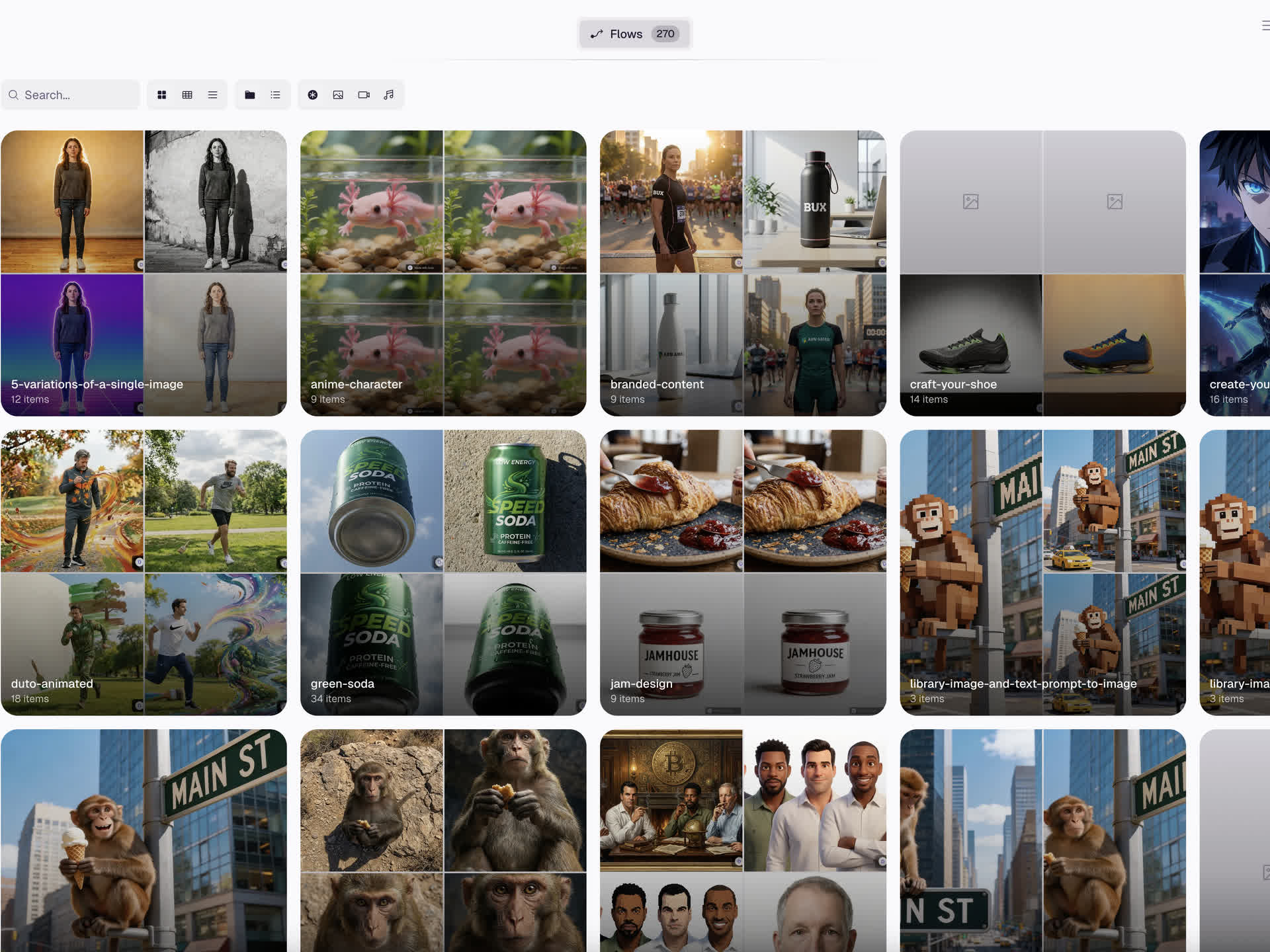Open the library-image-and-text-prompt-to-image folder
Image resolution: width=1270 pixels, height=952 pixels.
(1042, 573)
